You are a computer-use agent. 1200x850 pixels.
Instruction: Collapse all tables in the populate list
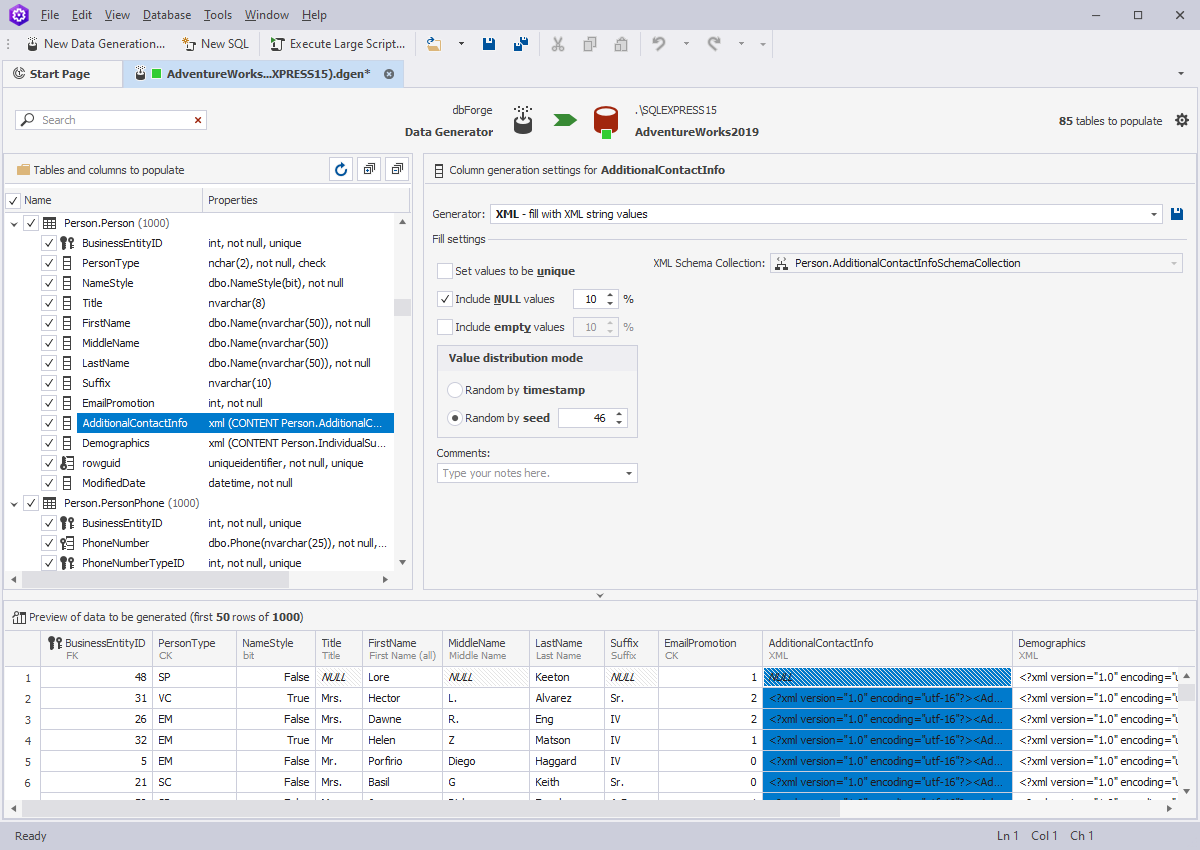[396, 169]
